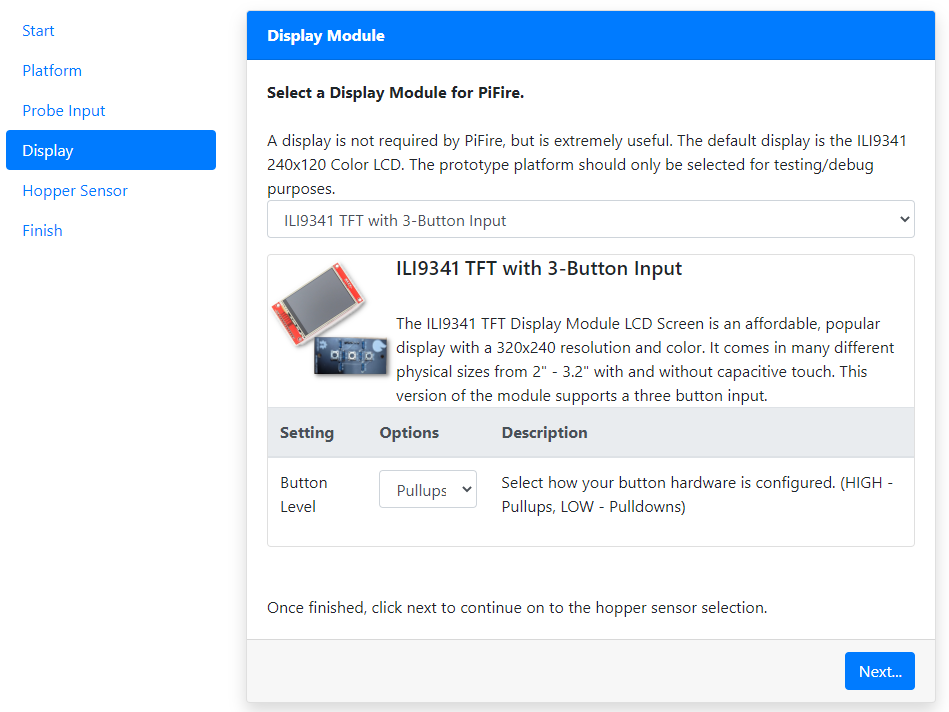Jump to the Hopper Sensor step
The height and width of the screenshot is (712, 949).
tap(75, 191)
